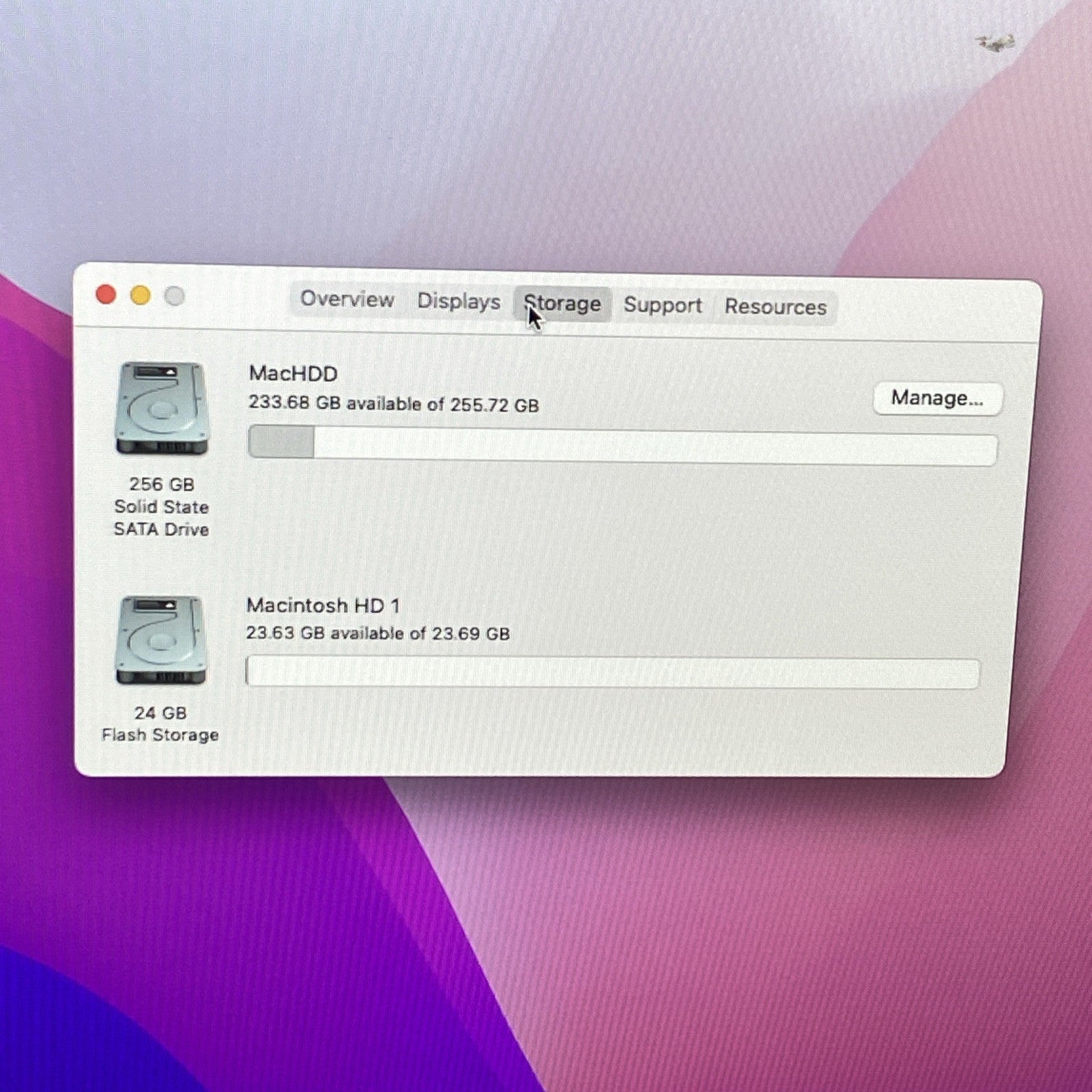The image size is (1092, 1092).
Task: Show the Resources tab
Action: (x=775, y=307)
